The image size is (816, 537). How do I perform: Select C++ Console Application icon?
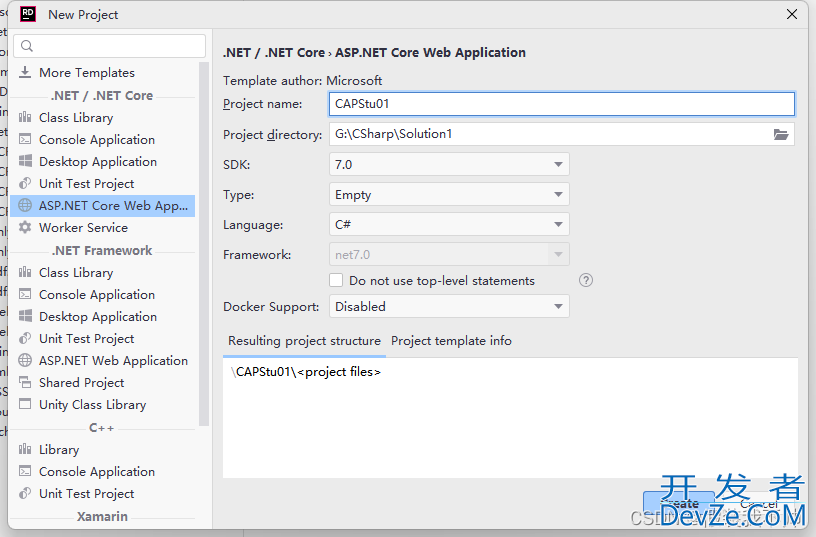[x=25, y=471]
